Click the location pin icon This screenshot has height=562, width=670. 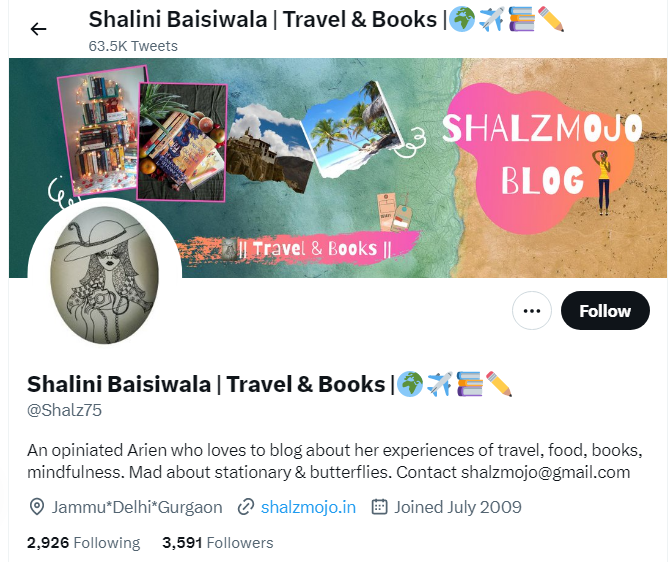(37, 507)
